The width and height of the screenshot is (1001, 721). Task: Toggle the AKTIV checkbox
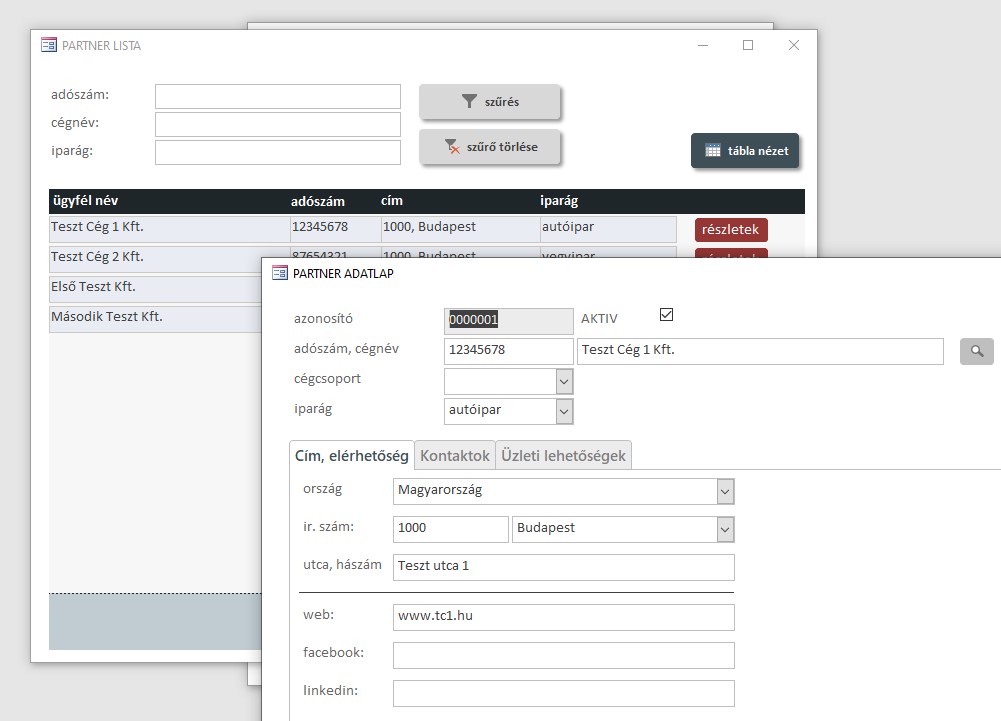(x=666, y=314)
